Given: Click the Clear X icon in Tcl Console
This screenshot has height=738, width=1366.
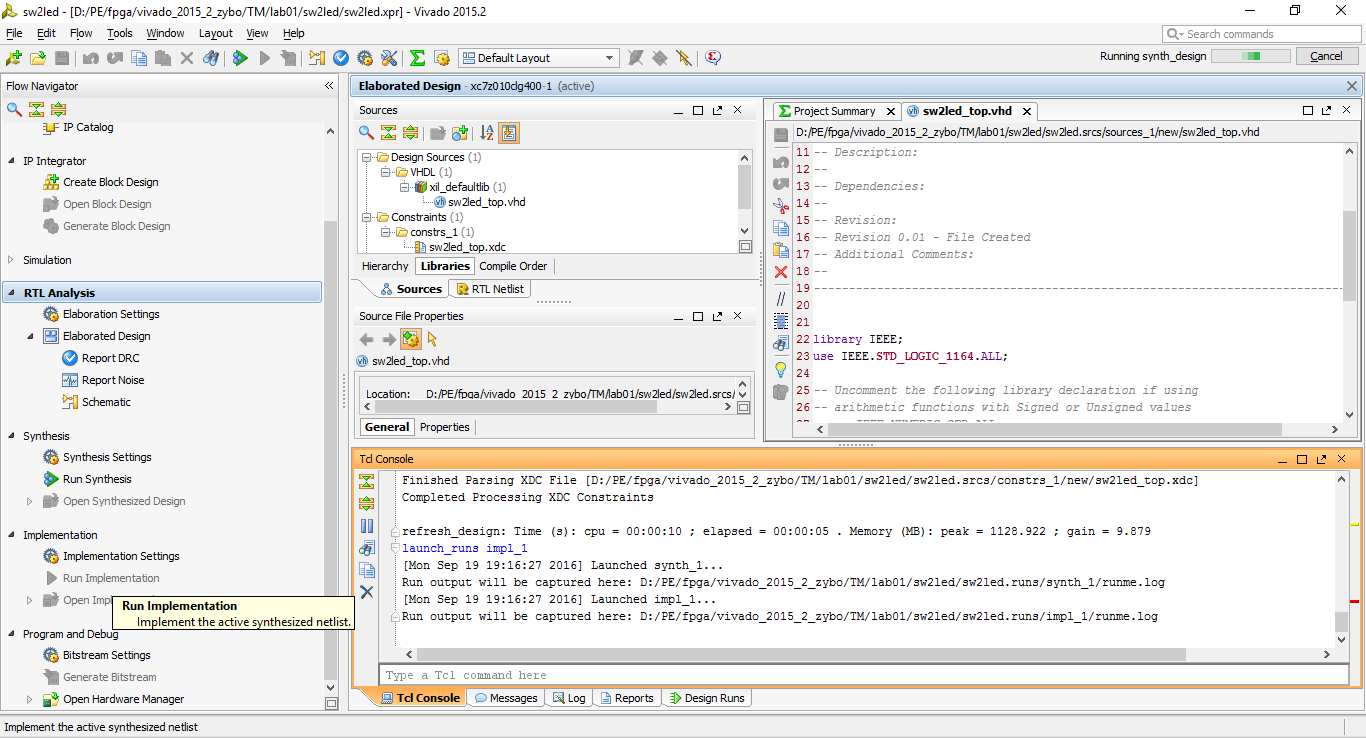Looking at the screenshot, I should [367, 592].
